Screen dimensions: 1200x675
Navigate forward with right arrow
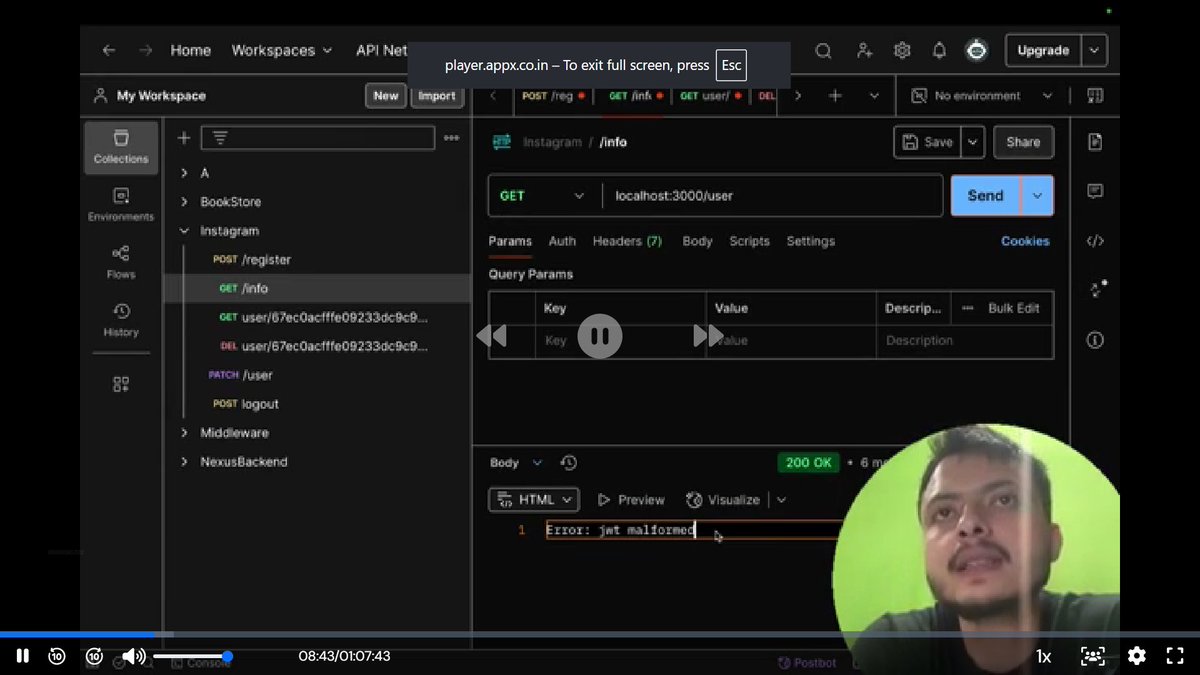[146, 50]
